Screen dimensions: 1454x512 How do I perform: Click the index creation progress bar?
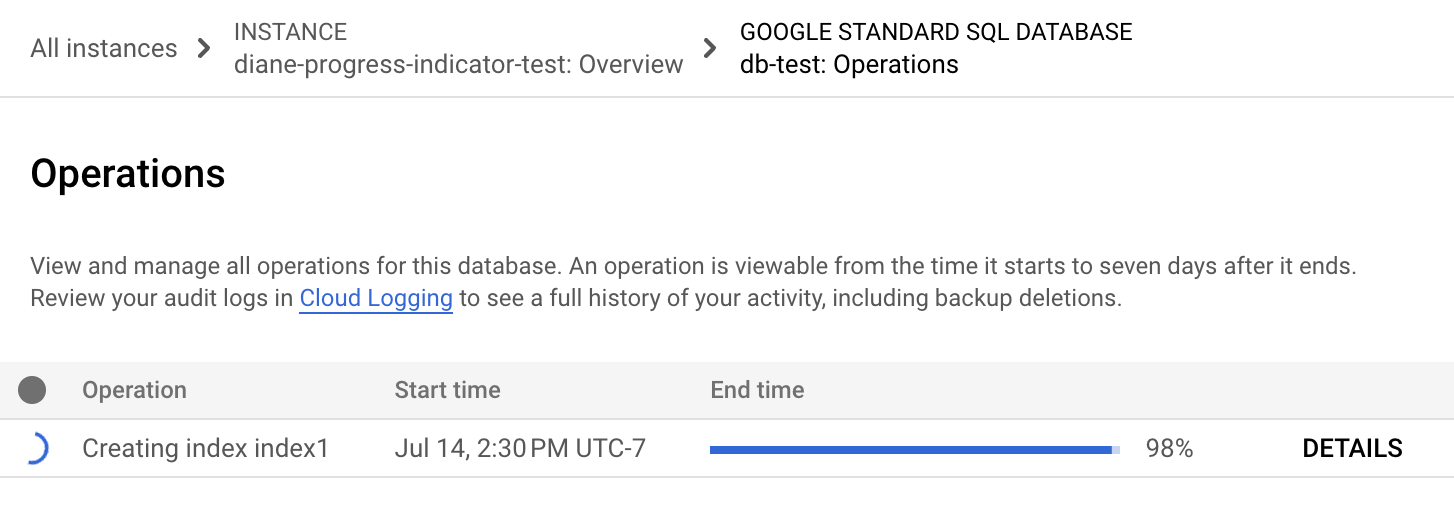[914, 450]
